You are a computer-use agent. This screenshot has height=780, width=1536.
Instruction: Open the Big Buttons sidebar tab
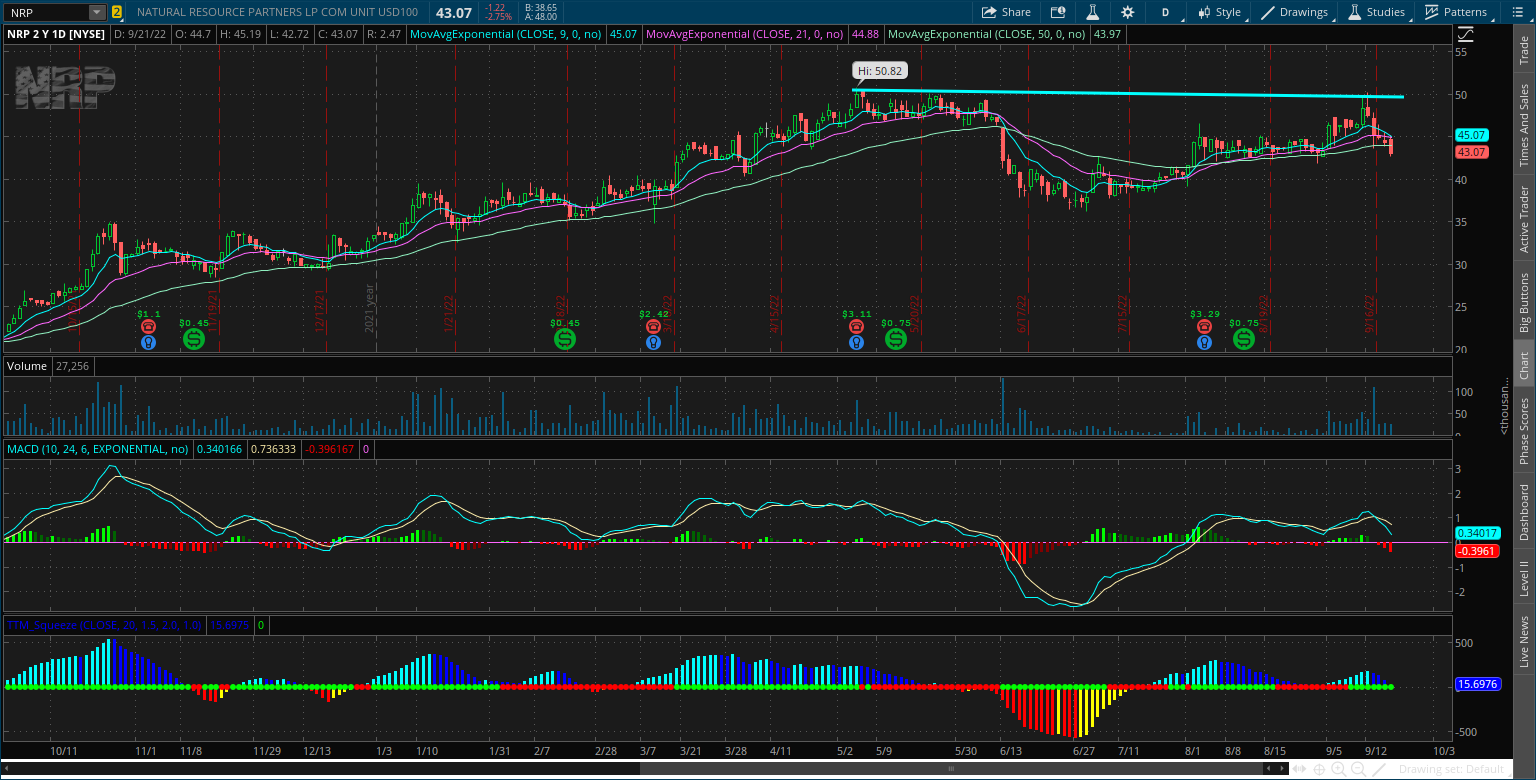click(1524, 302)
